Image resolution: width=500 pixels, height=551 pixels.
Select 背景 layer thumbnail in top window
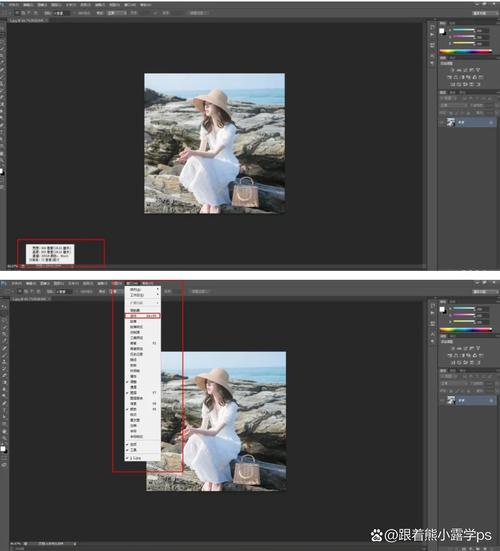451,122
